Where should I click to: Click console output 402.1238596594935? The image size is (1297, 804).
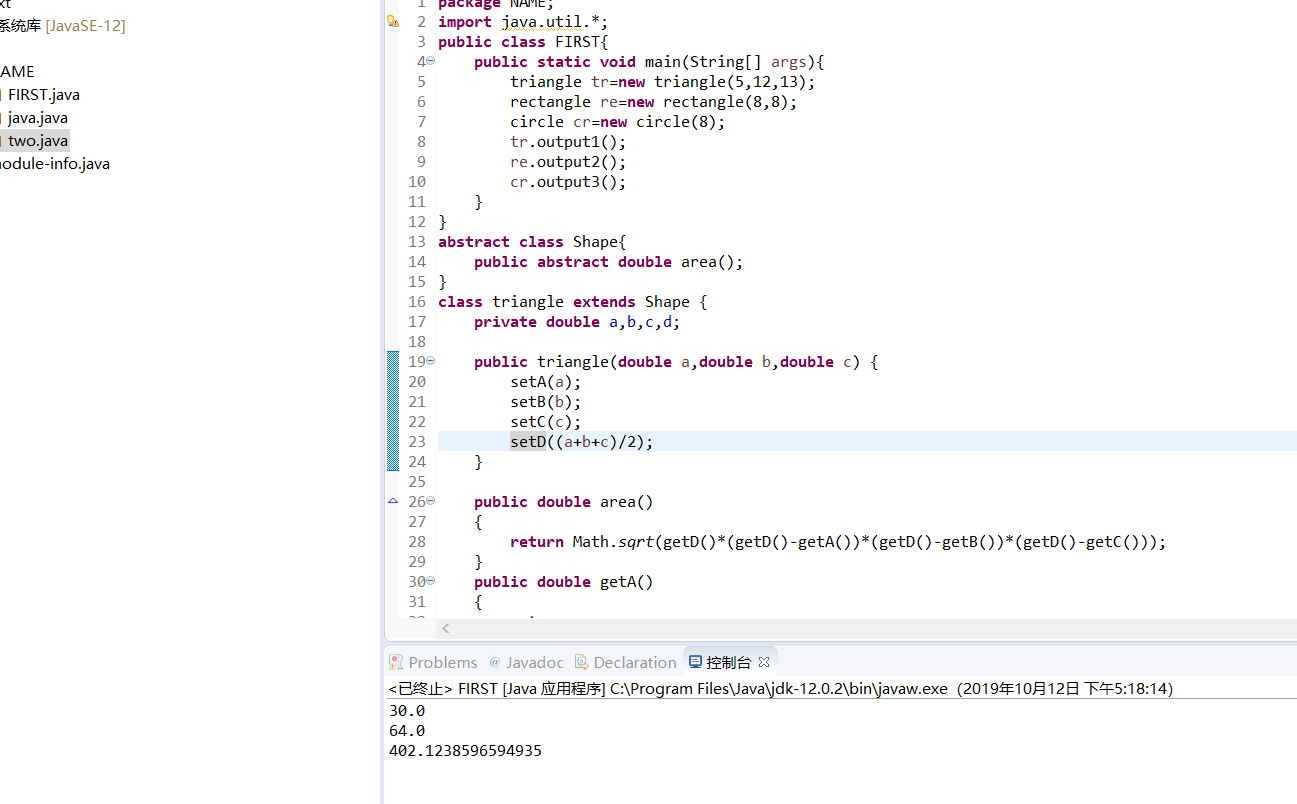(465, 751)
